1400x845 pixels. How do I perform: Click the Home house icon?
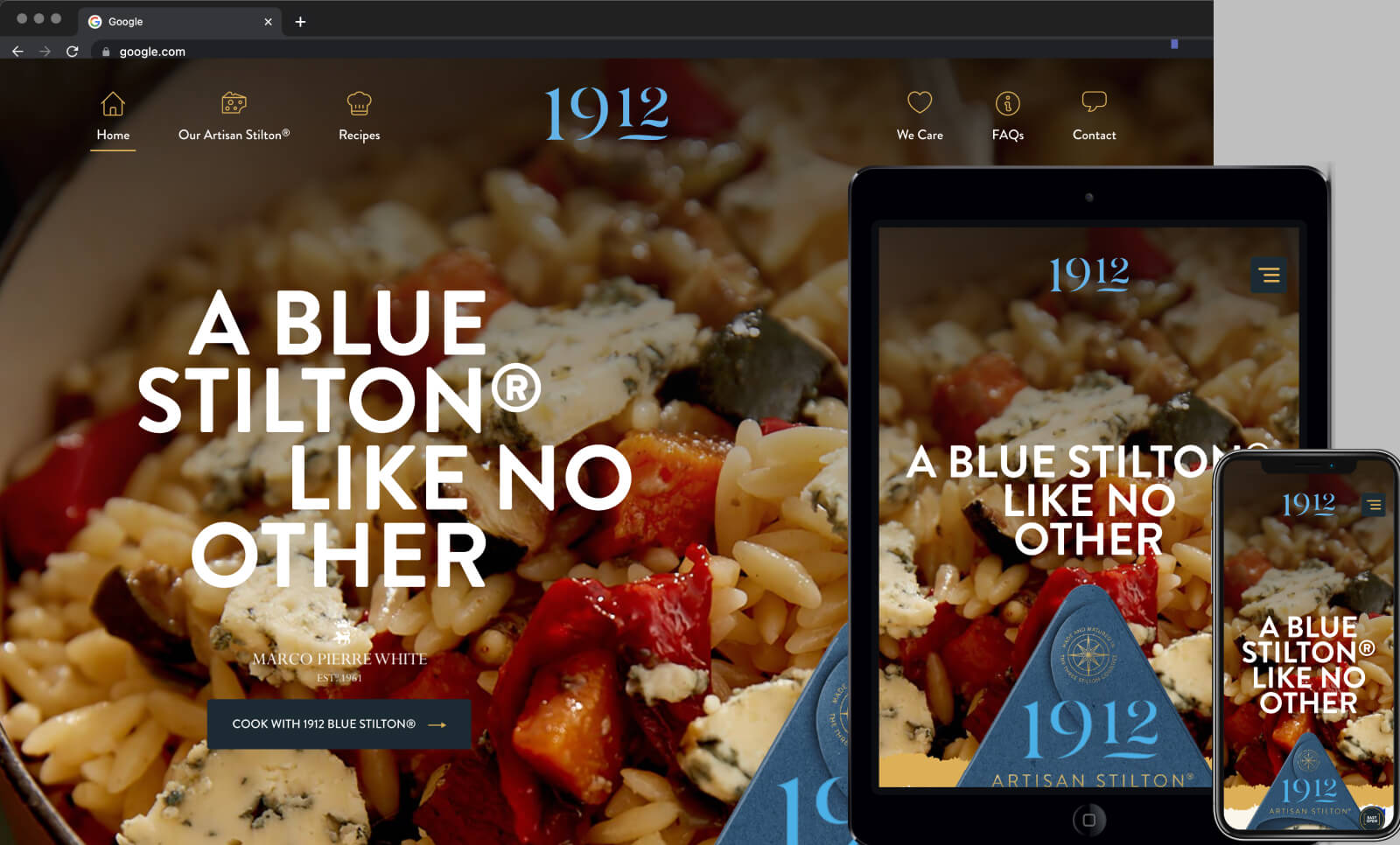coord(113,104)
